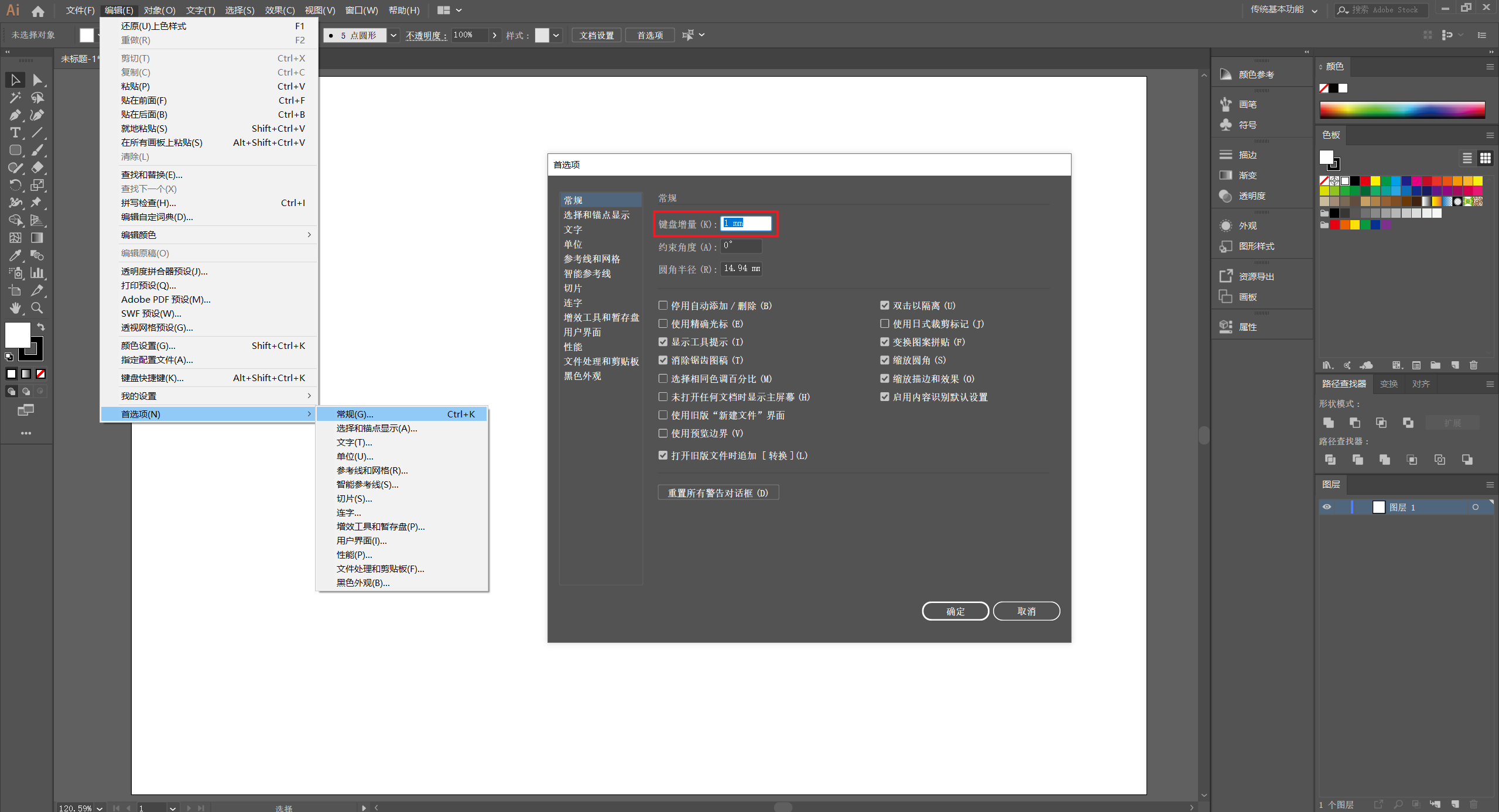Choose 单位(U)... from preferences submenu
This screenshot has width=1499, height=812.
[355, 457]
